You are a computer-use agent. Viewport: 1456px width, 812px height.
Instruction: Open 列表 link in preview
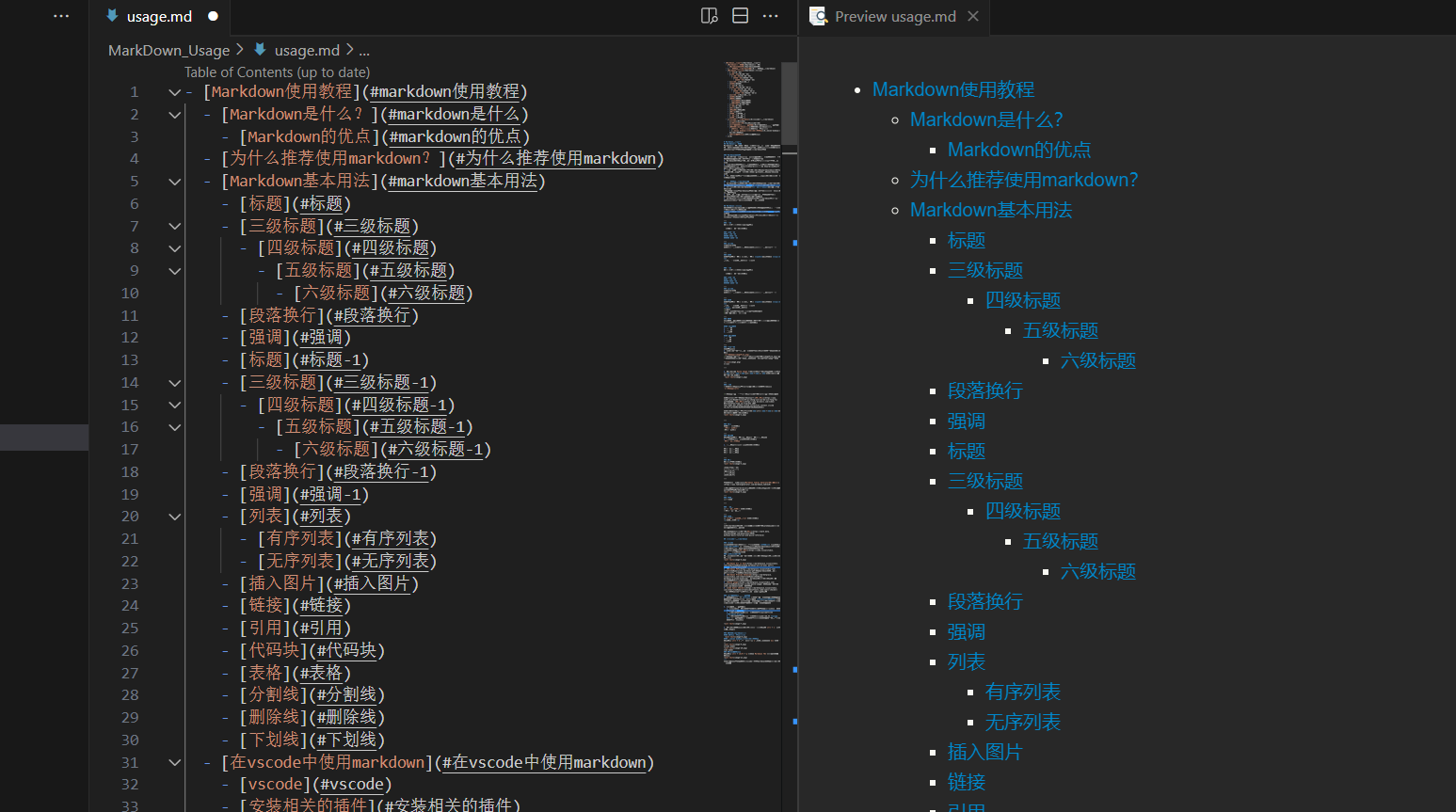(x=967, y=661)
